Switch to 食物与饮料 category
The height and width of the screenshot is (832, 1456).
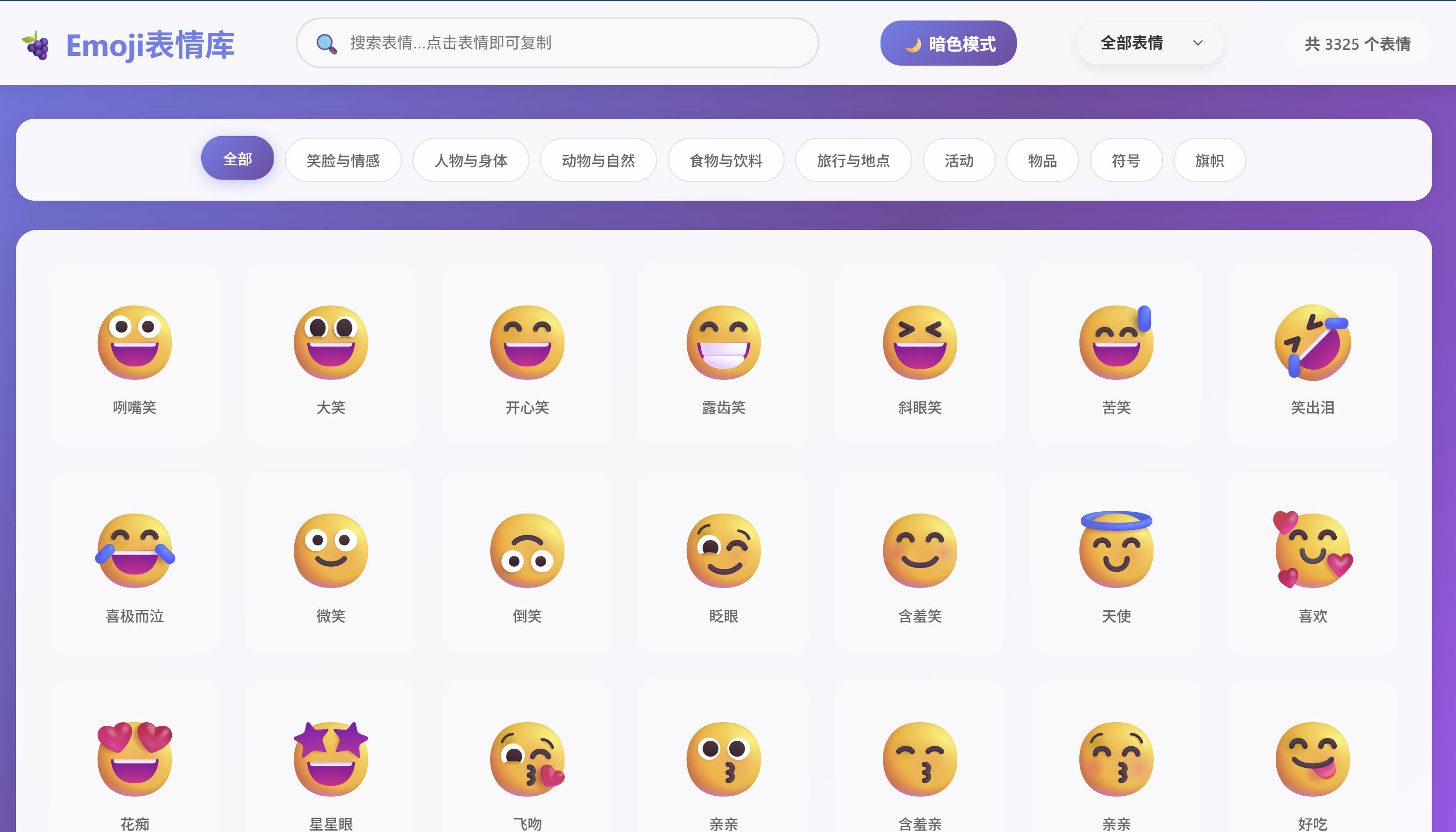[726, 160]
